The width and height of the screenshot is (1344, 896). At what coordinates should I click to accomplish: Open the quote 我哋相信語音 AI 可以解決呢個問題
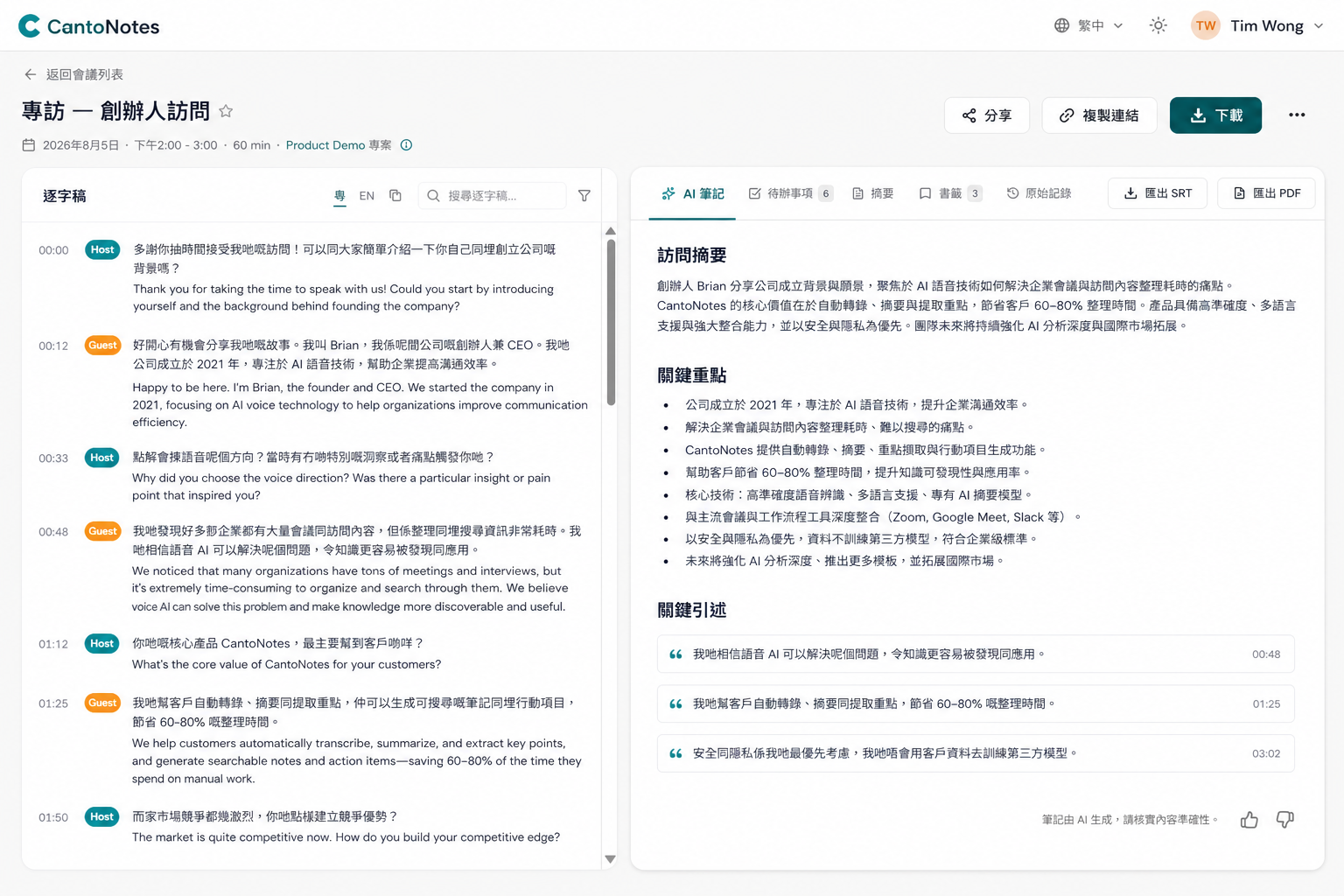point(976,654)
